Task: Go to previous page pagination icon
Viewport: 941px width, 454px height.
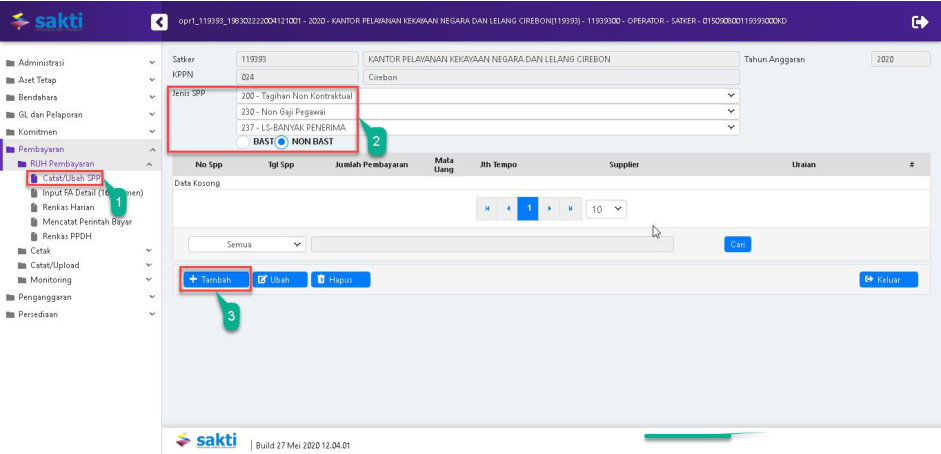Action: (x=508, y=209)
